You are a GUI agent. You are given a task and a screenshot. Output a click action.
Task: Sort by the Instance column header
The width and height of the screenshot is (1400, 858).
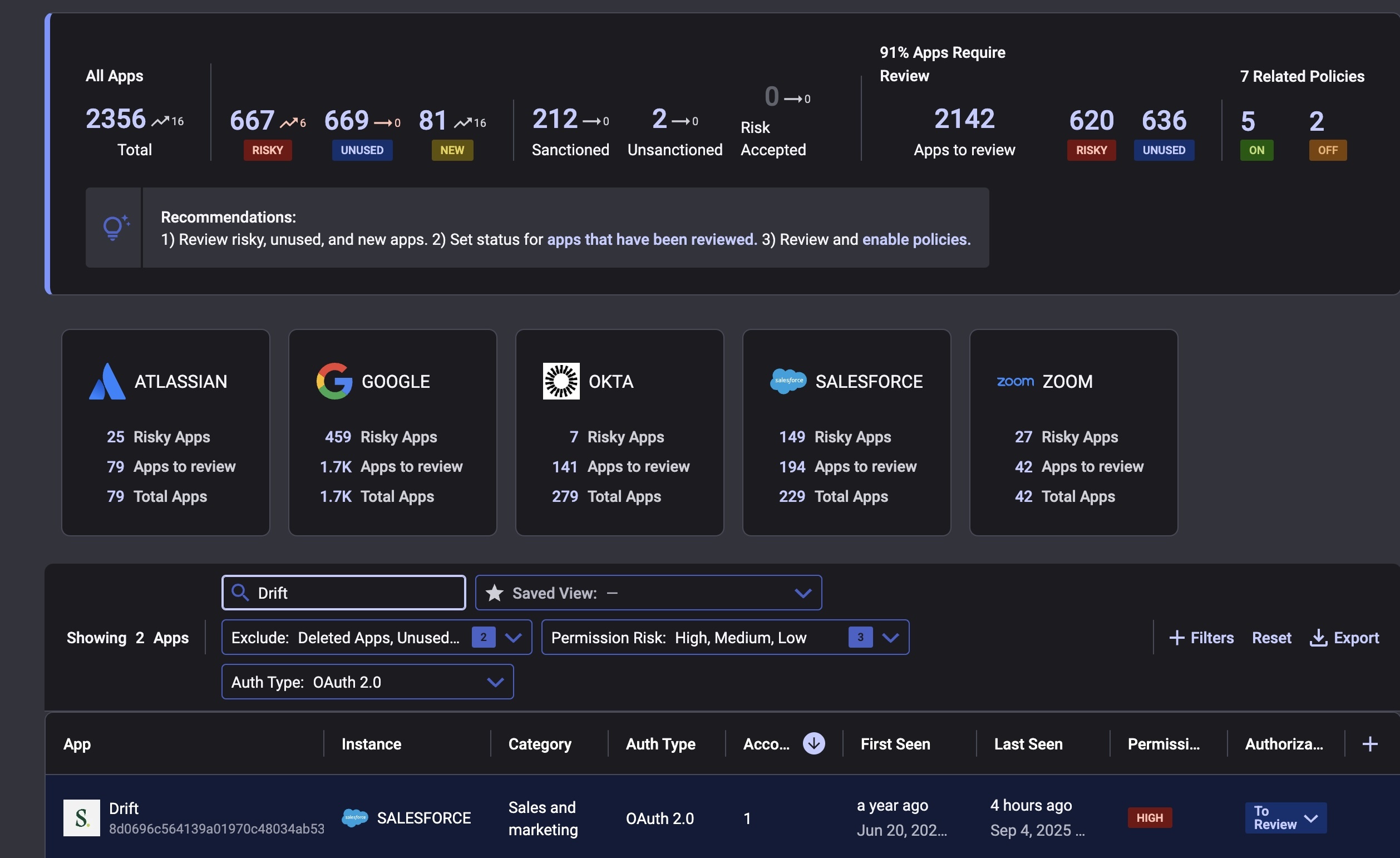pos(371,744)
